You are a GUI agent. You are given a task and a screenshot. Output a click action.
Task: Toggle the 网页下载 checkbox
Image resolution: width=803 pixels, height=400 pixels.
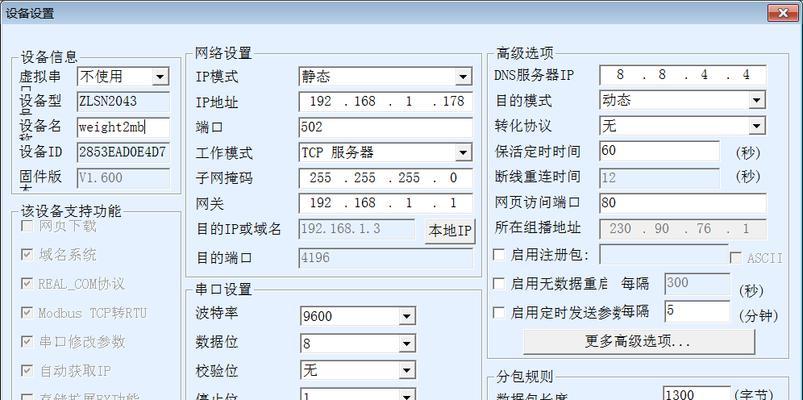[x=27, y=226]
